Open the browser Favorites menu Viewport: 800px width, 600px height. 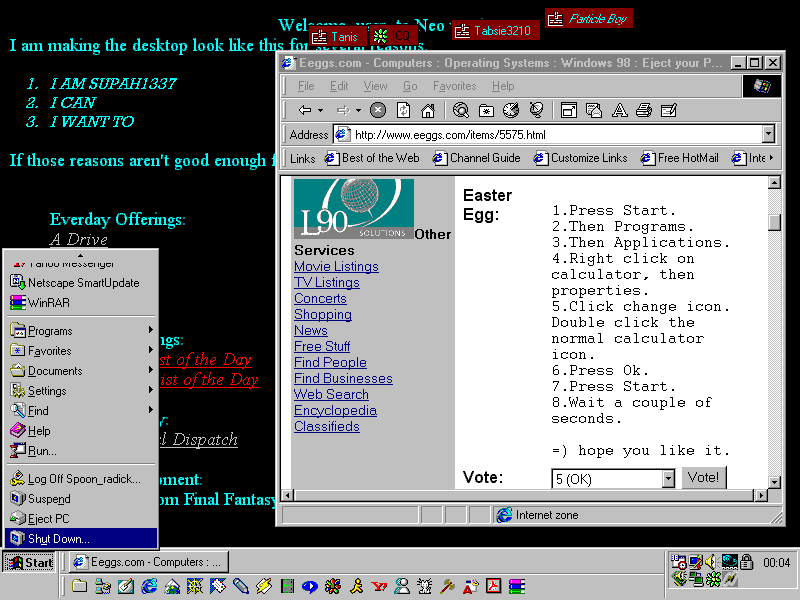pos(455,86)
